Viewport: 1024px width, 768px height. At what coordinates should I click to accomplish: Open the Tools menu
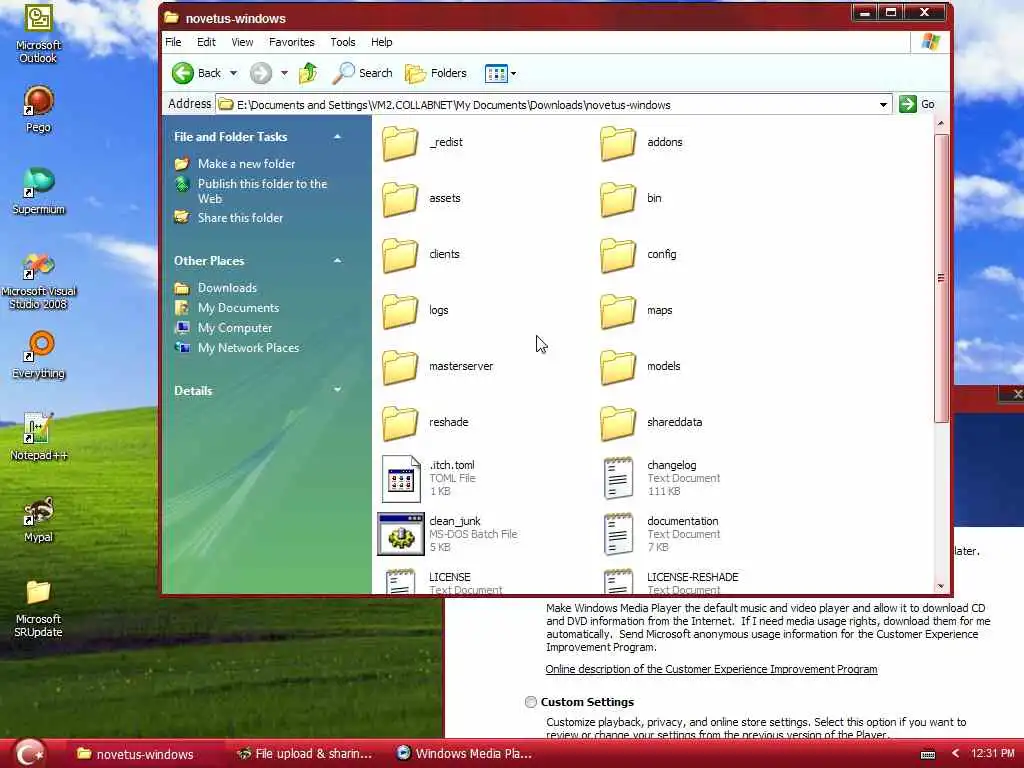pyautogui.click(x=343, y=42)
